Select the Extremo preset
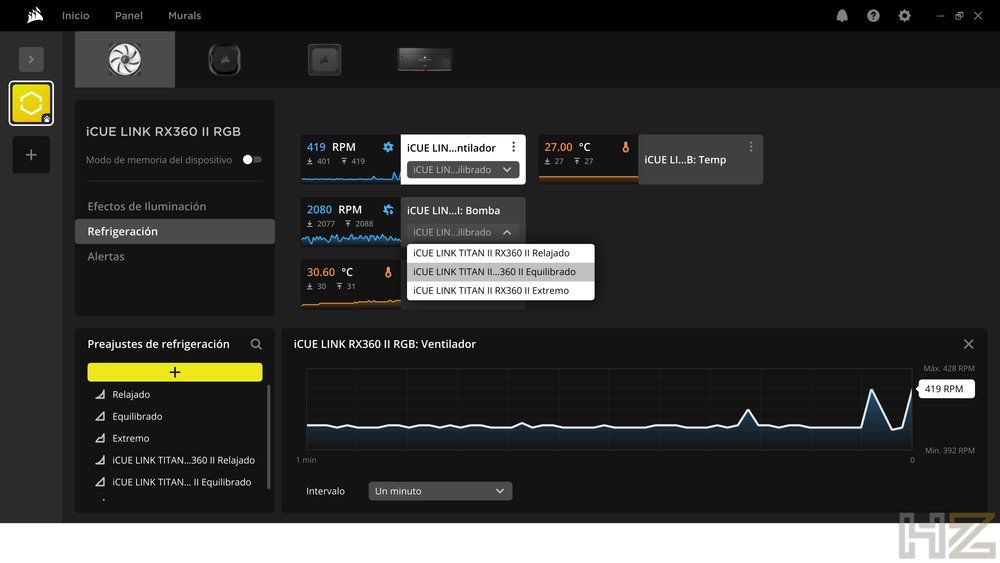 click(x=131, y=439)
